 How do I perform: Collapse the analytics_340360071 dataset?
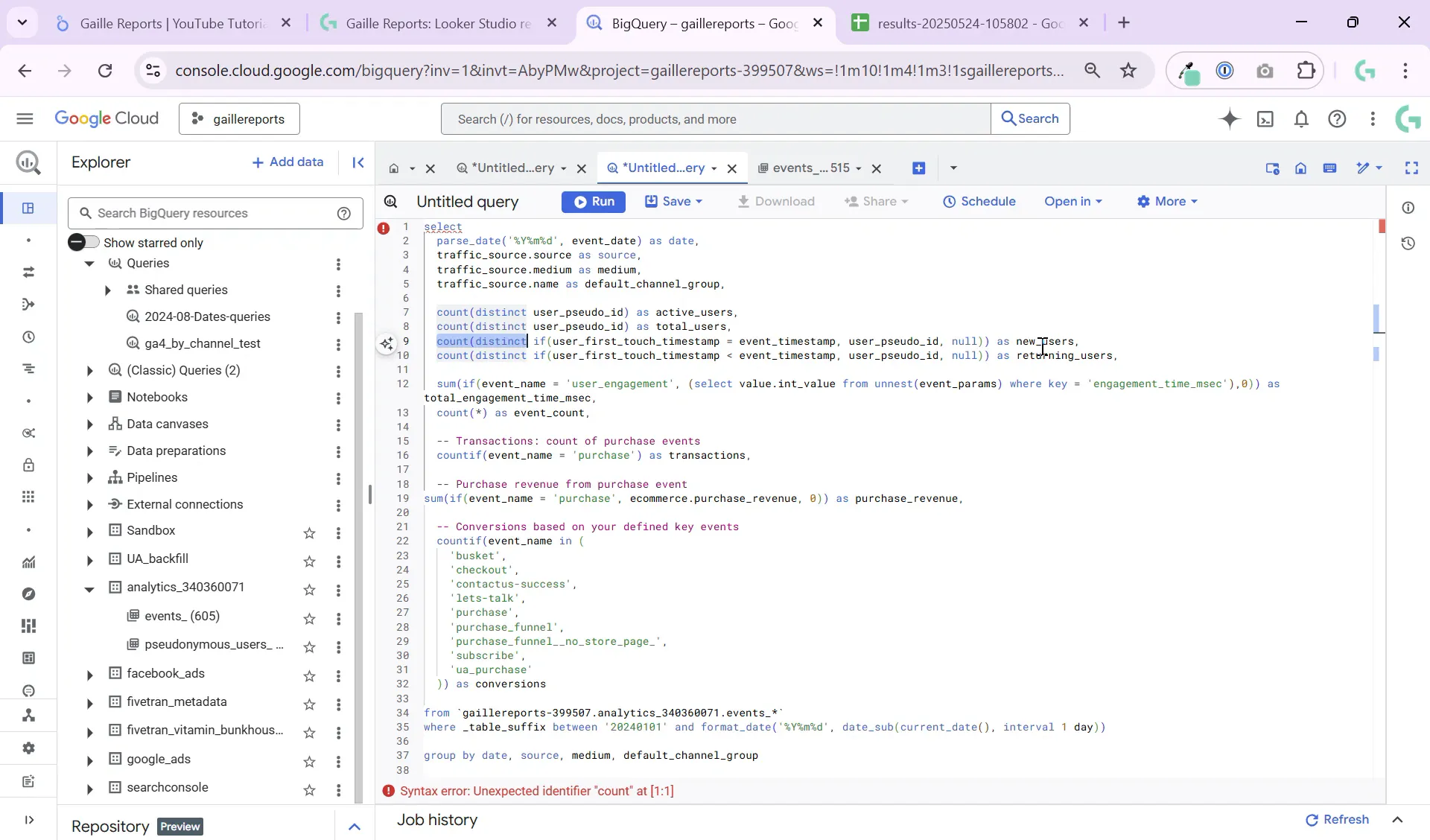click(89, 588)
